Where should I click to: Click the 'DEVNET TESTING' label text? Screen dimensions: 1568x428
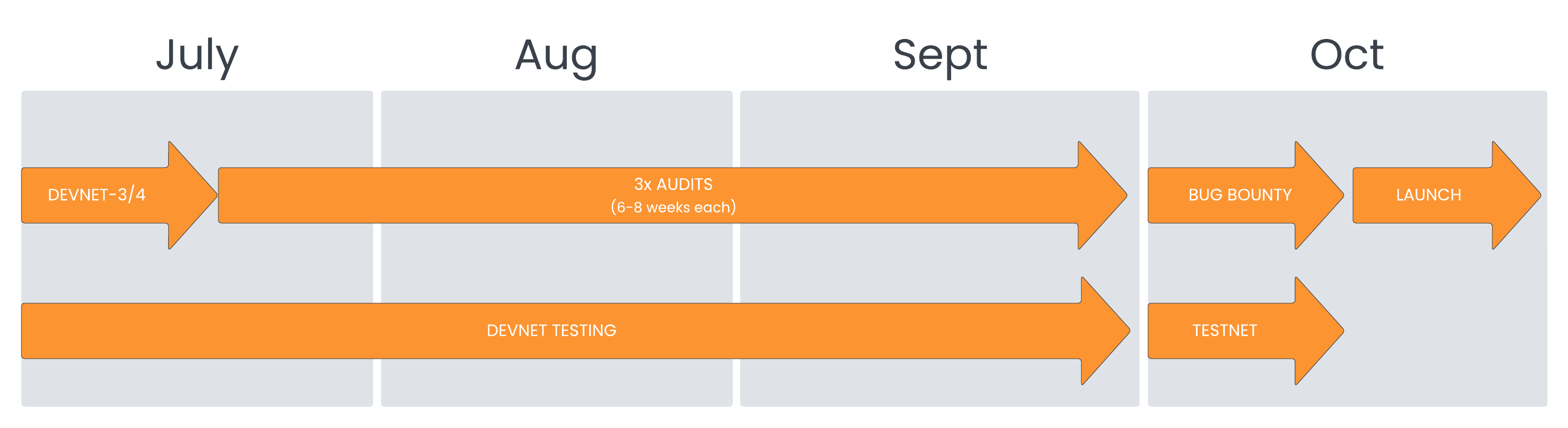tap(551, 330)
